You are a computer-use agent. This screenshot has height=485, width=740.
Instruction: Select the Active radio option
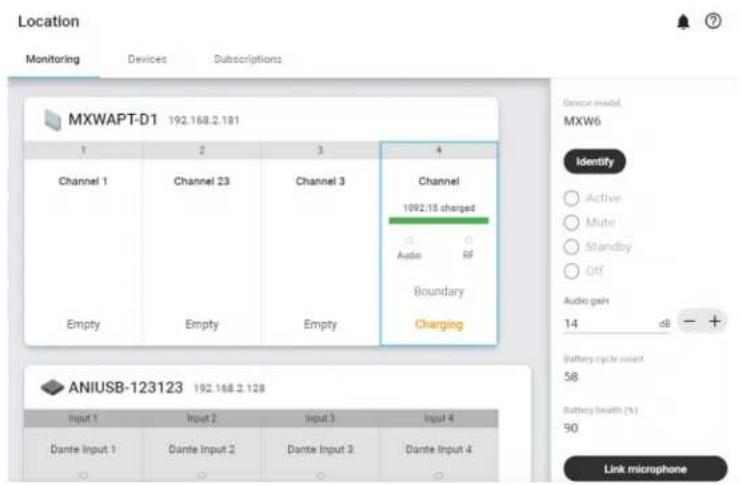point(571,198)
